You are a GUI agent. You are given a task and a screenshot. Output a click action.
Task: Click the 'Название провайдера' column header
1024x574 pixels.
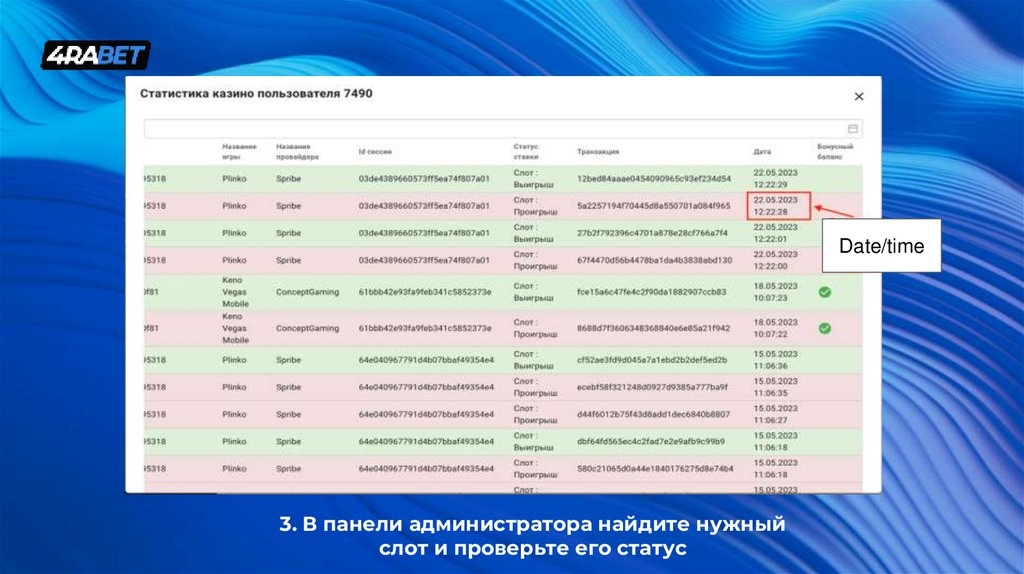[x=297, y=151]
